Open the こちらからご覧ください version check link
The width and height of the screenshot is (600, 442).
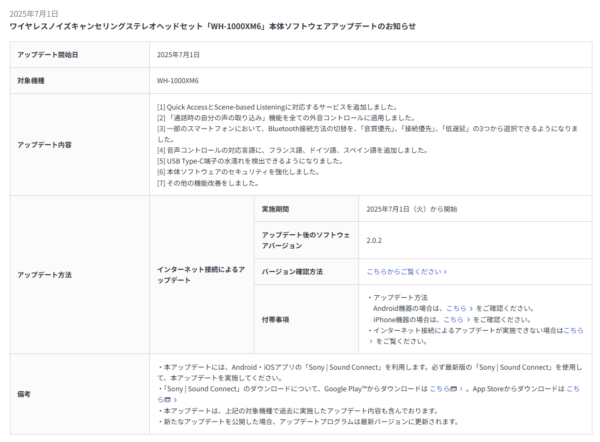[406, 272]
